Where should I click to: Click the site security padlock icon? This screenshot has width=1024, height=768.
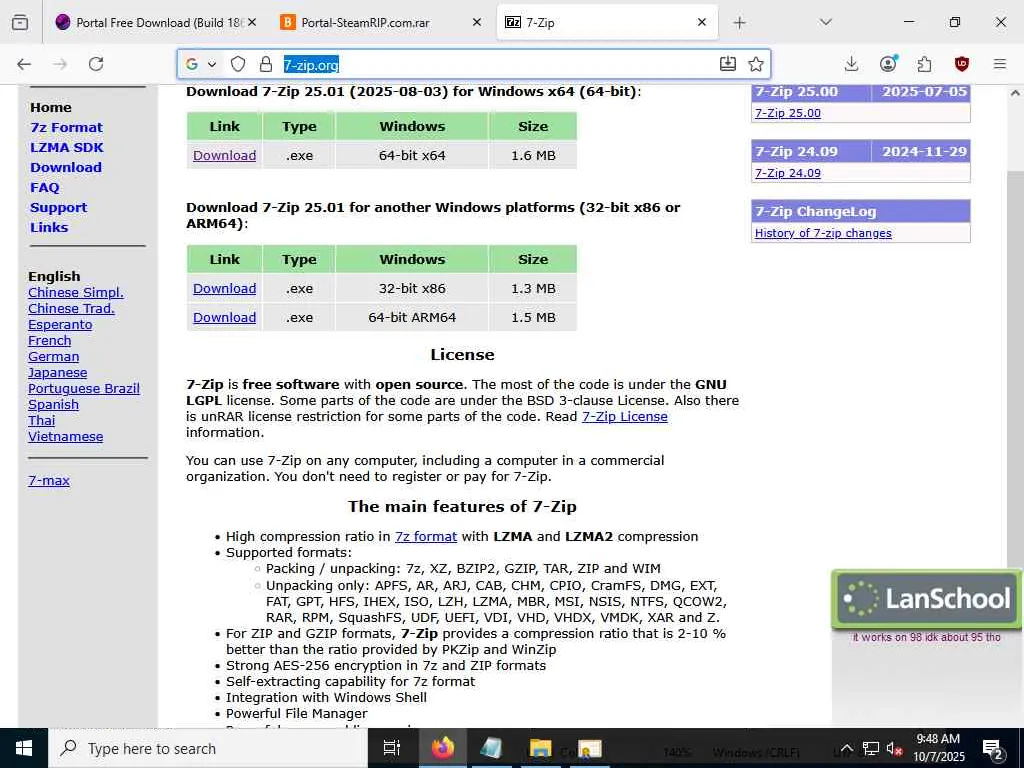pyautogui.click(x=265, y=64)
